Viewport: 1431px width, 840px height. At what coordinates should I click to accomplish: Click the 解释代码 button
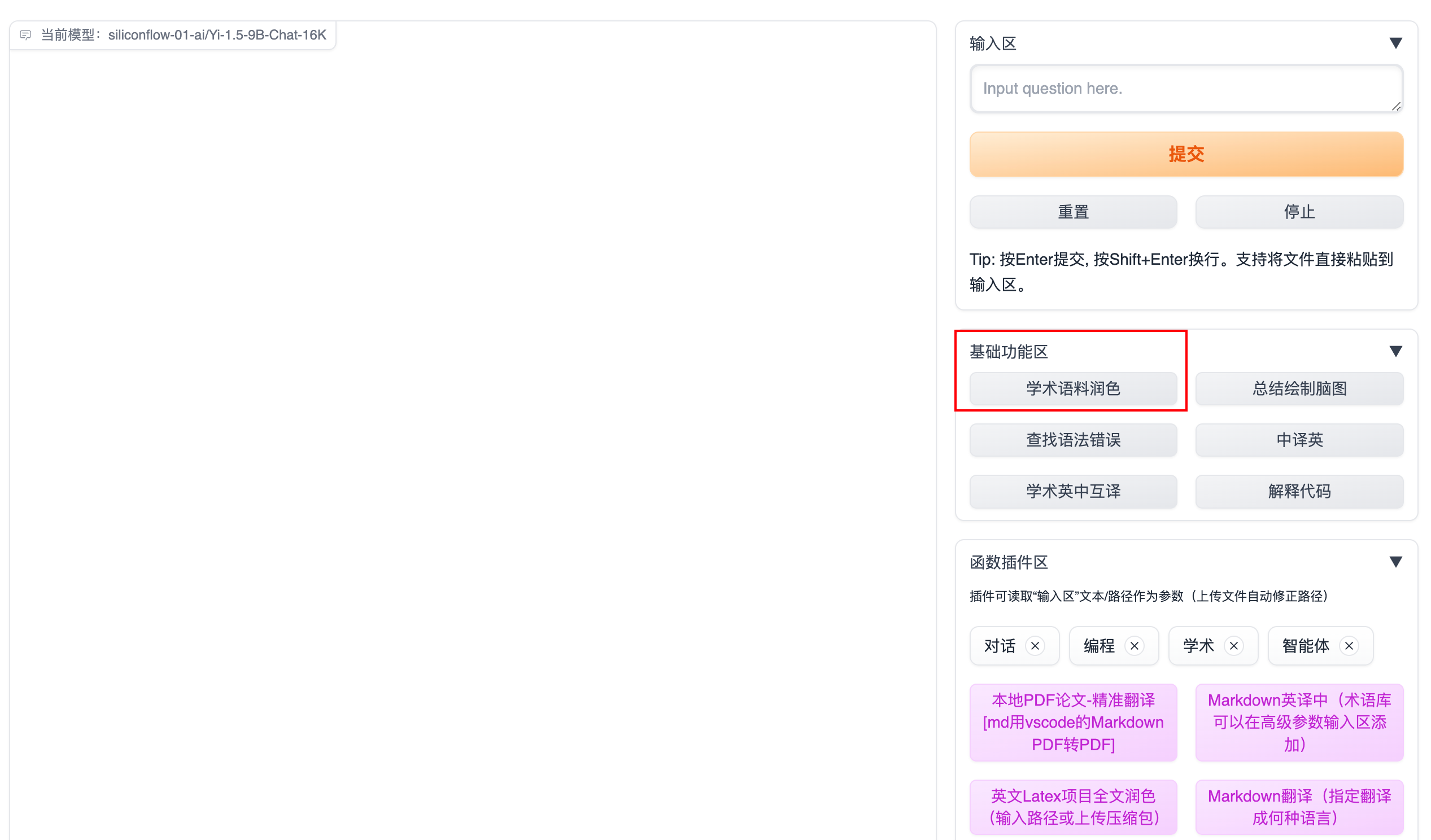pyautogui.click(x=1299, y=492)
